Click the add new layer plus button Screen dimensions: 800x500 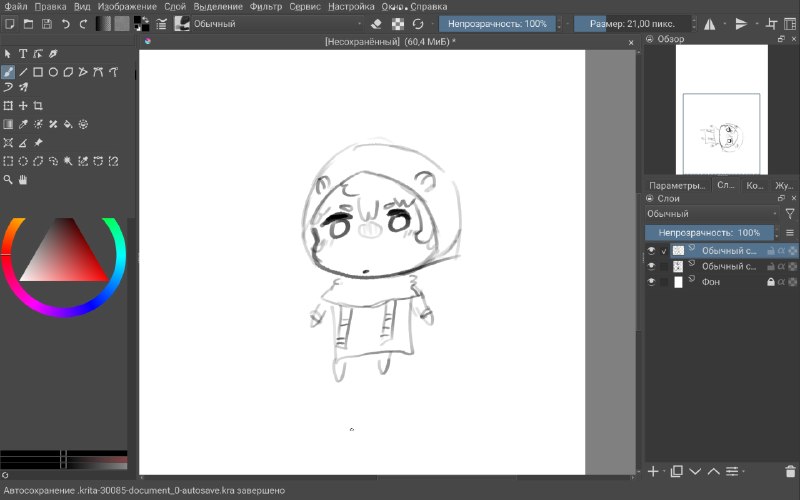(653, 471)
